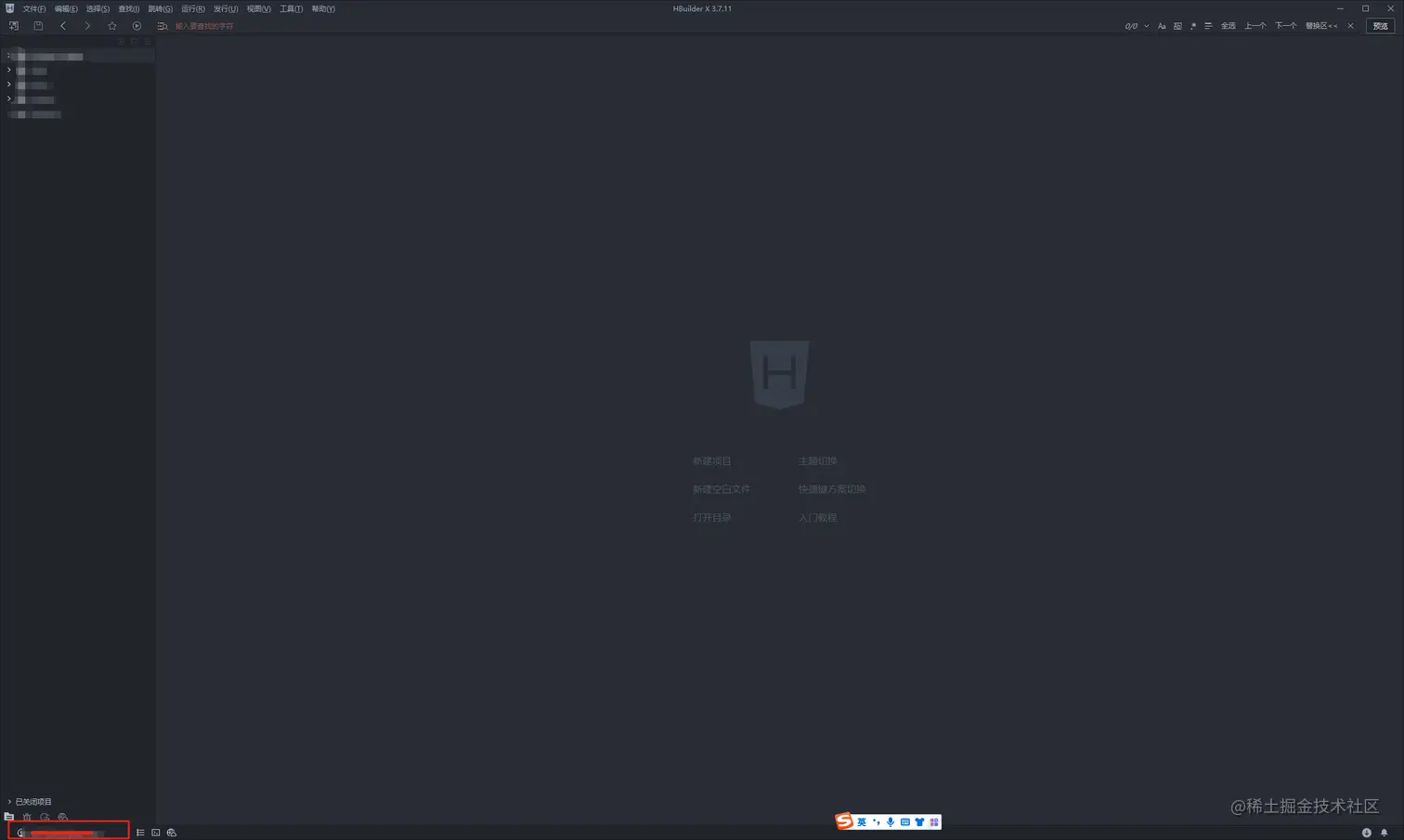The width and height of the screenshot is (1404, 840).
Task: Click the 新建空白文件 new blank file link
Action: (x=721, y=489)
